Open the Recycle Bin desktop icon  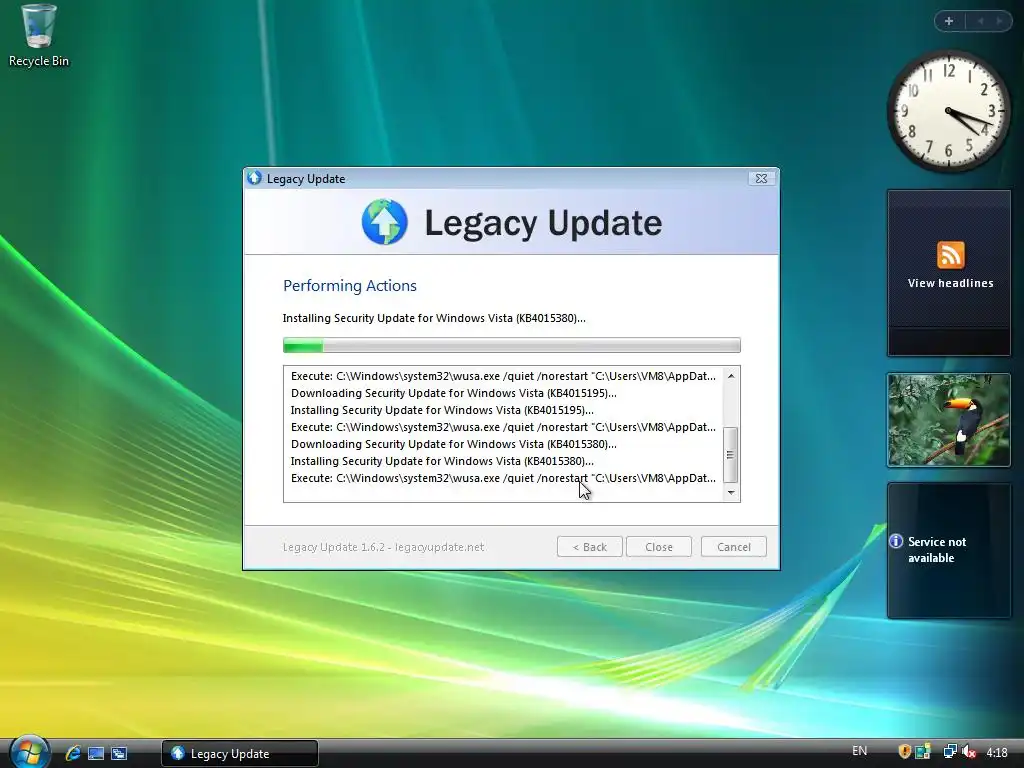(x=39, y=35)
